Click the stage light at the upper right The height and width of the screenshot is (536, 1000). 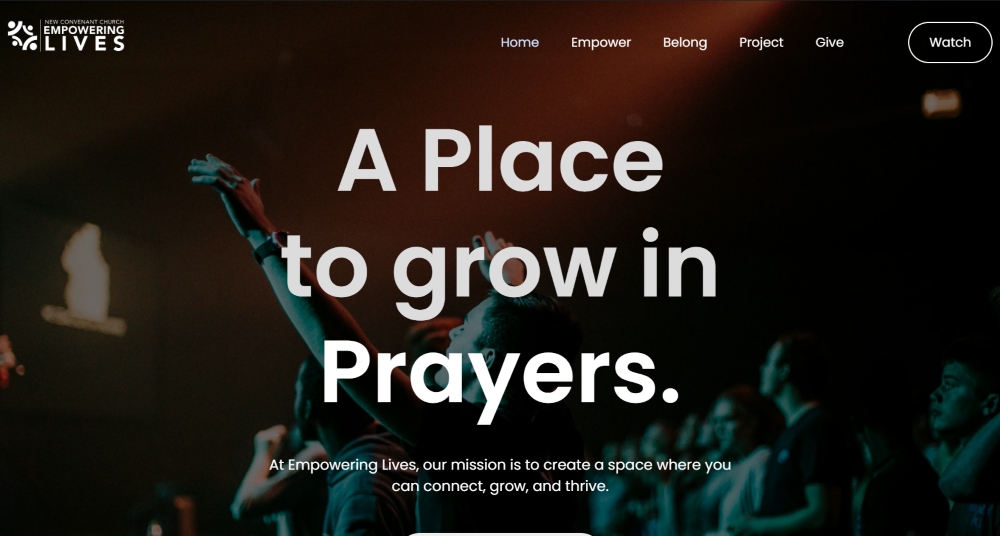coord(941,103)
